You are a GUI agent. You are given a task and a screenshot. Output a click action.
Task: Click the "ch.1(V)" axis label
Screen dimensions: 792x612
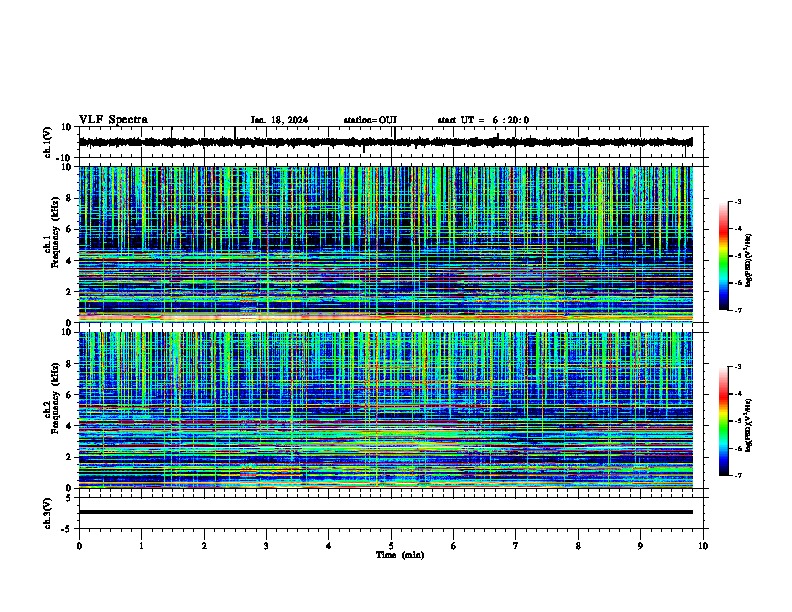coord(48,142)
